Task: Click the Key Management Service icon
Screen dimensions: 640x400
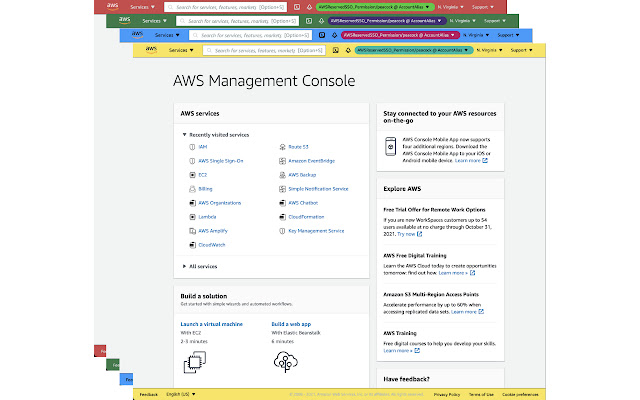Action: tap(282, 231)
